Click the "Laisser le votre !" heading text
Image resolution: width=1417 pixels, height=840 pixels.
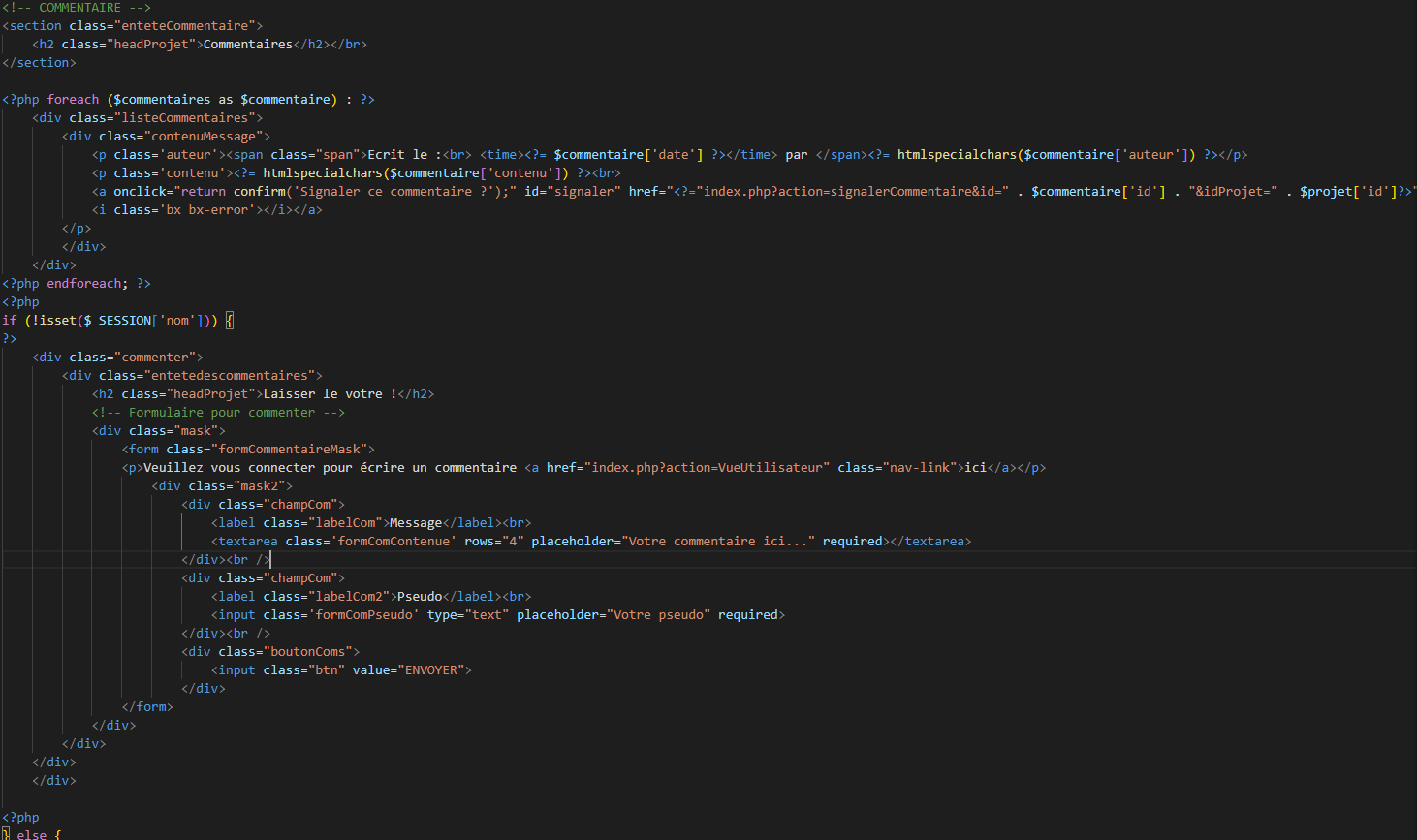[331, 394]
